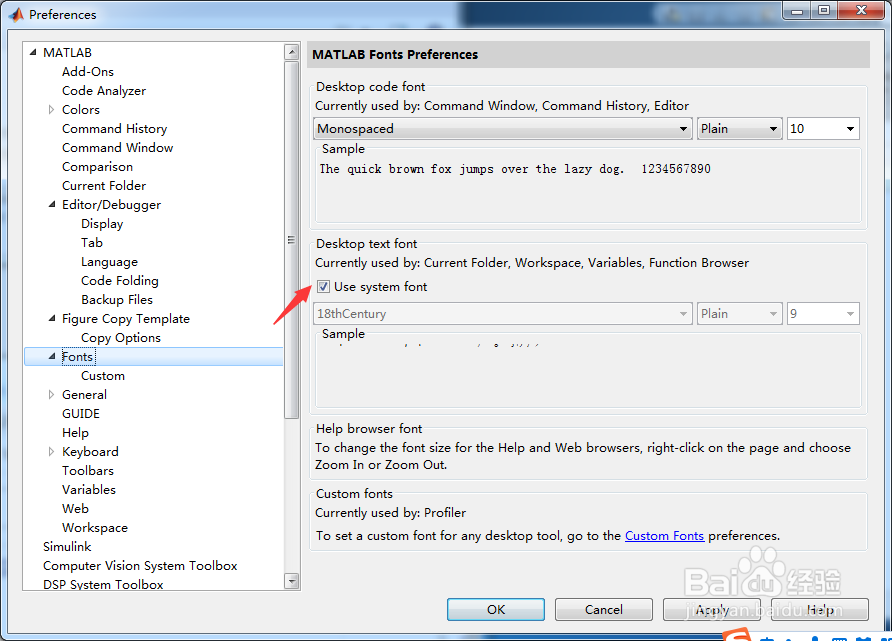Open Workspace preferences
This screenshot has width=892, height=641.
pos(94,528)
